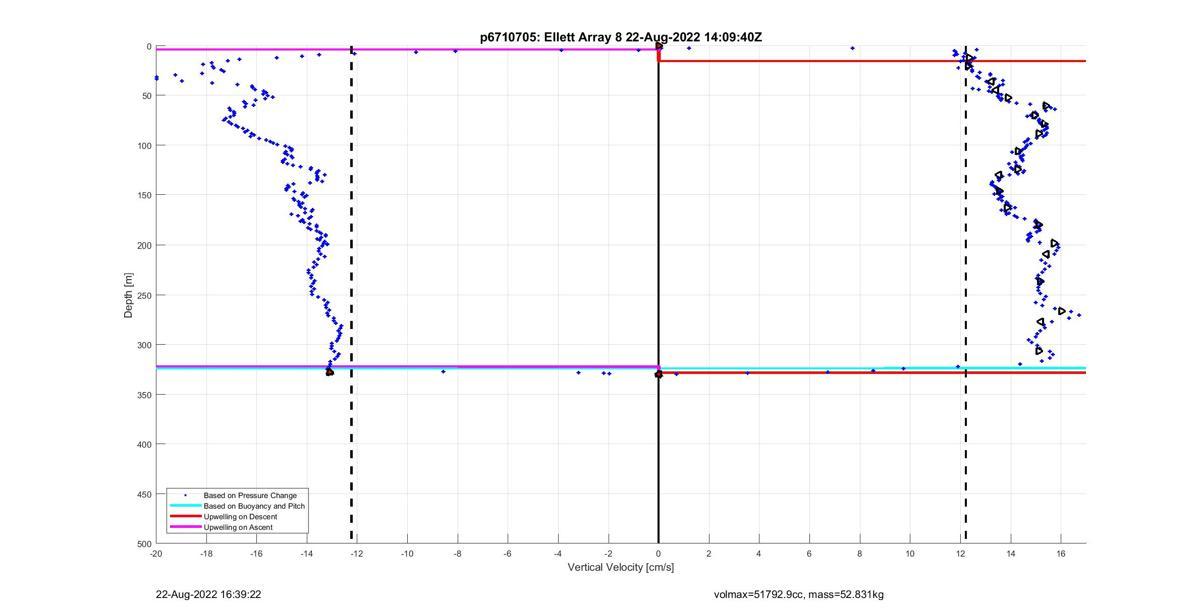
Task: Click x-axis tick label '6'
Action: pyautogui.click(x=809, y=553)
